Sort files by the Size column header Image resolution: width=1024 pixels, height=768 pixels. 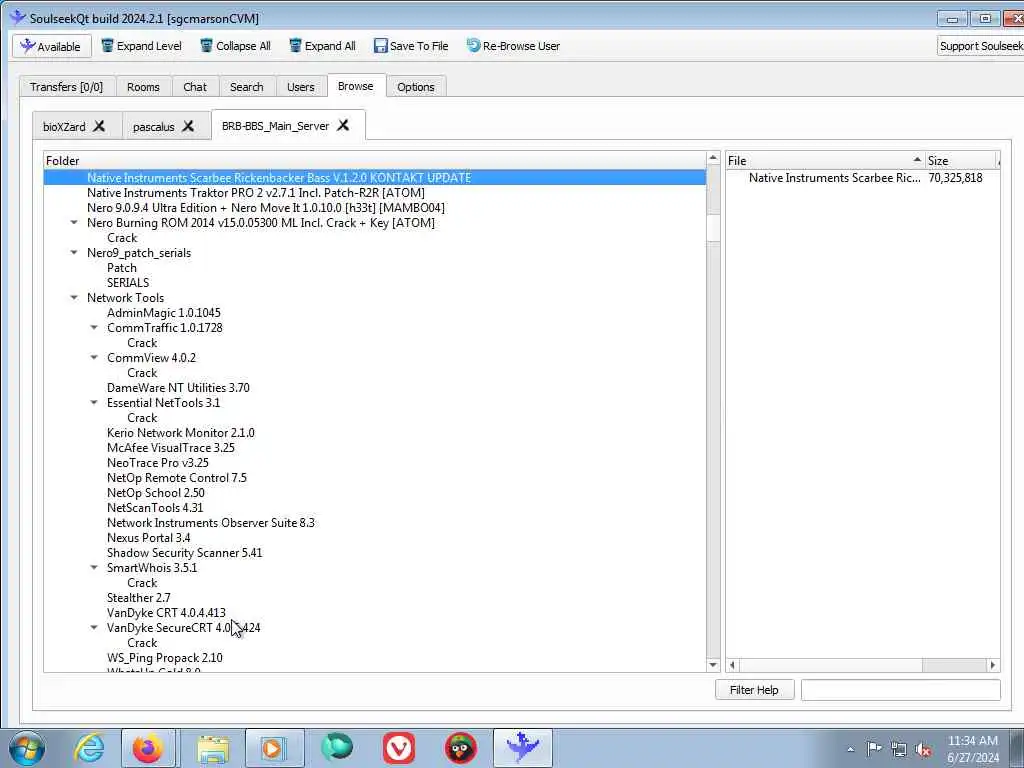tap(962, 161)
